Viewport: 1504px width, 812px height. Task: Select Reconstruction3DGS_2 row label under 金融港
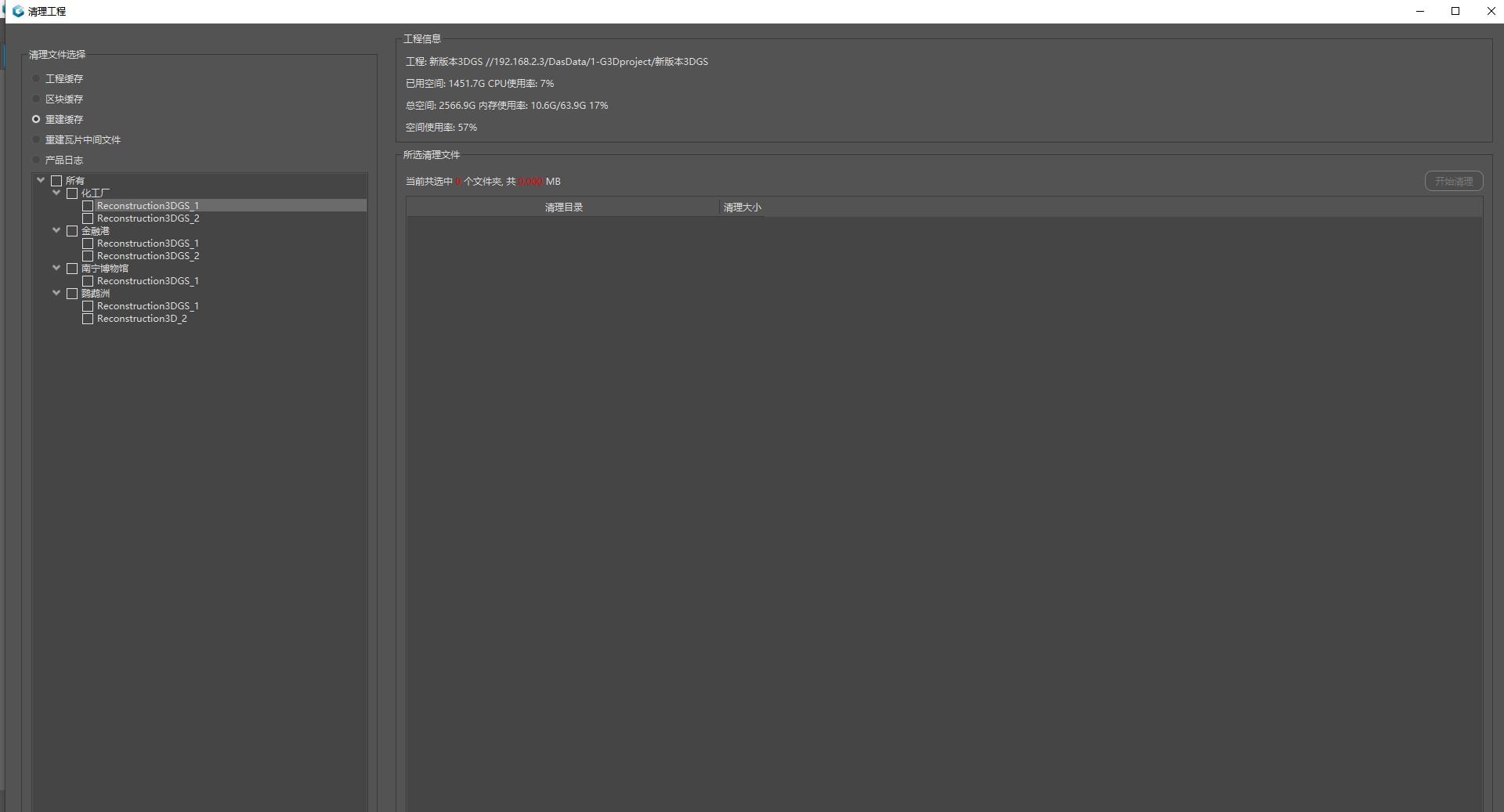[148, 256]
